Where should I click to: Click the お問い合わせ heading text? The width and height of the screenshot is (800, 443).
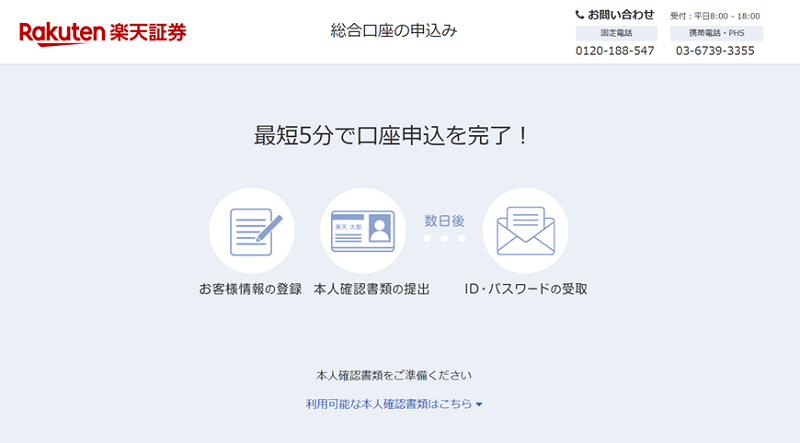620,15
